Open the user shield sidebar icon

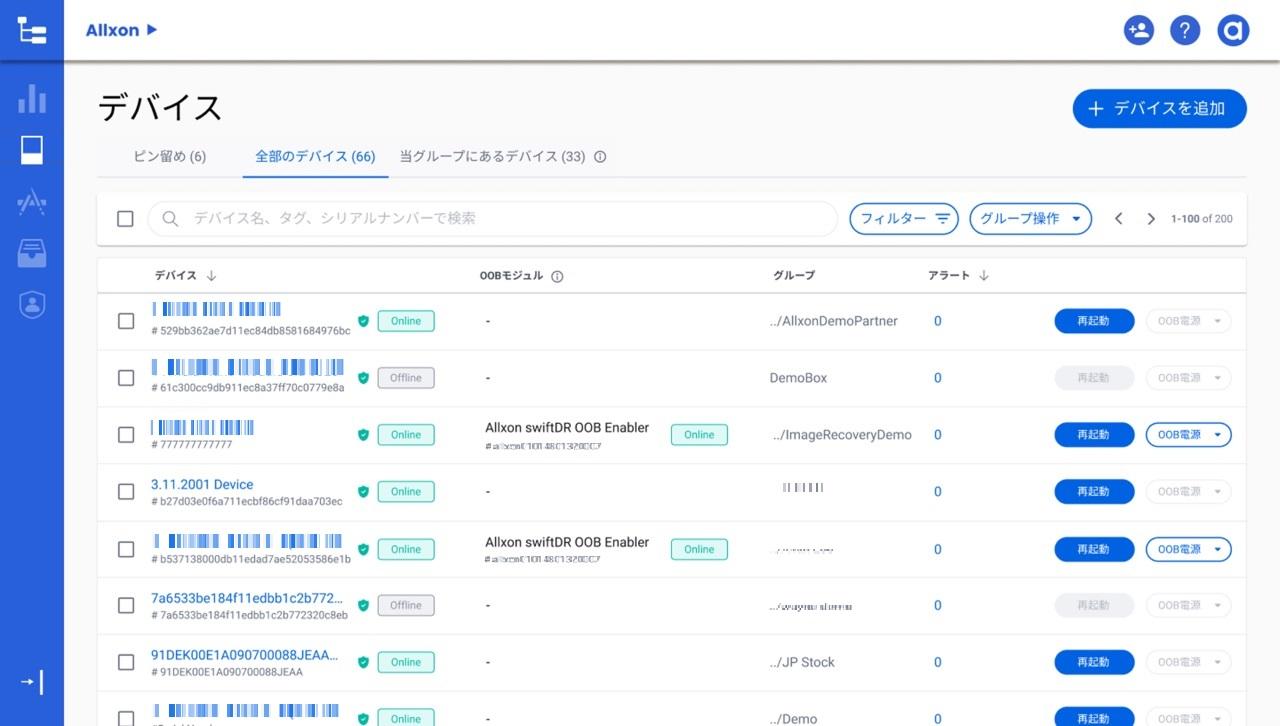click(x=32, y=305)
